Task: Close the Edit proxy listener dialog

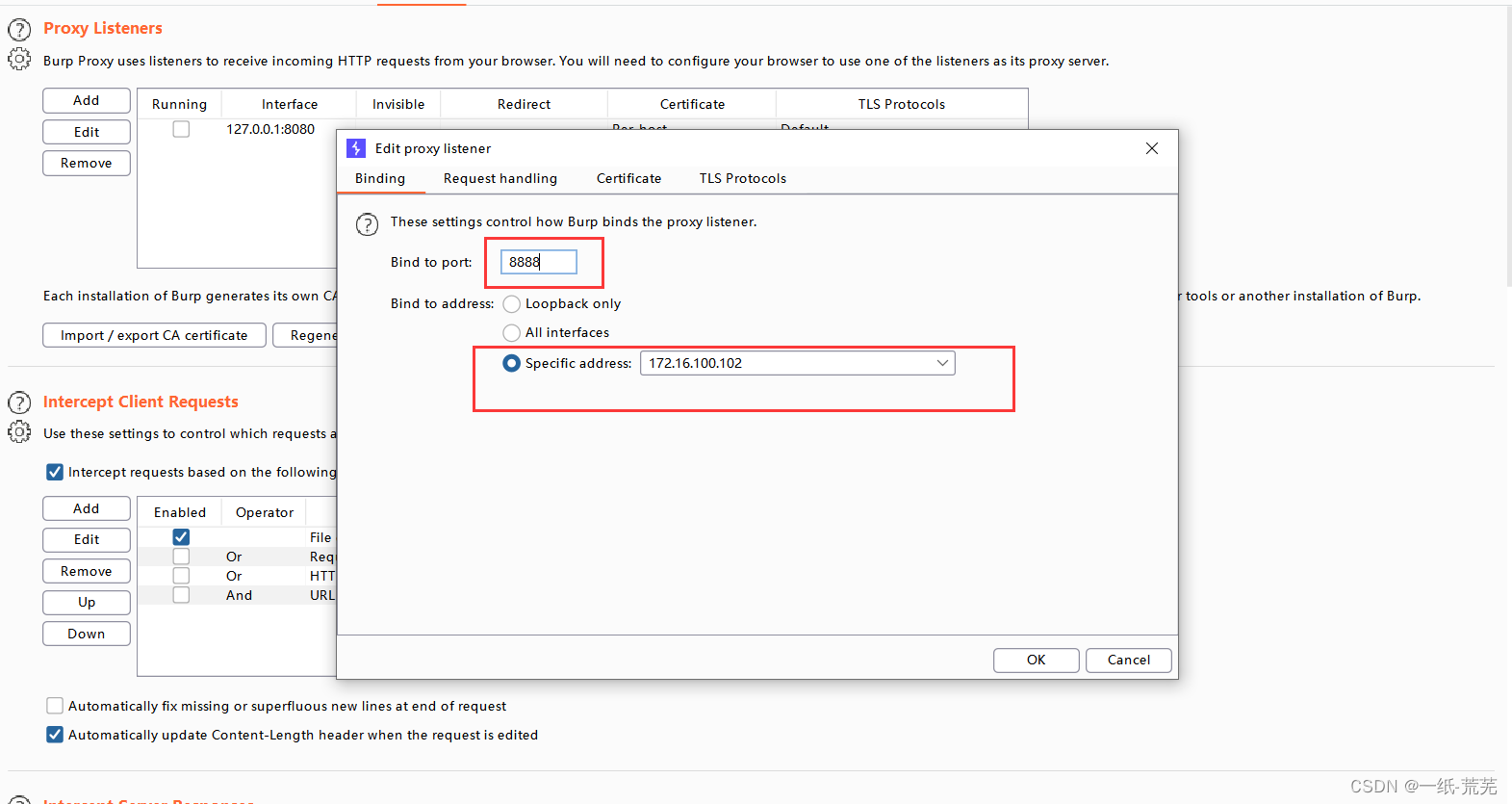Action: point(1152,148)
